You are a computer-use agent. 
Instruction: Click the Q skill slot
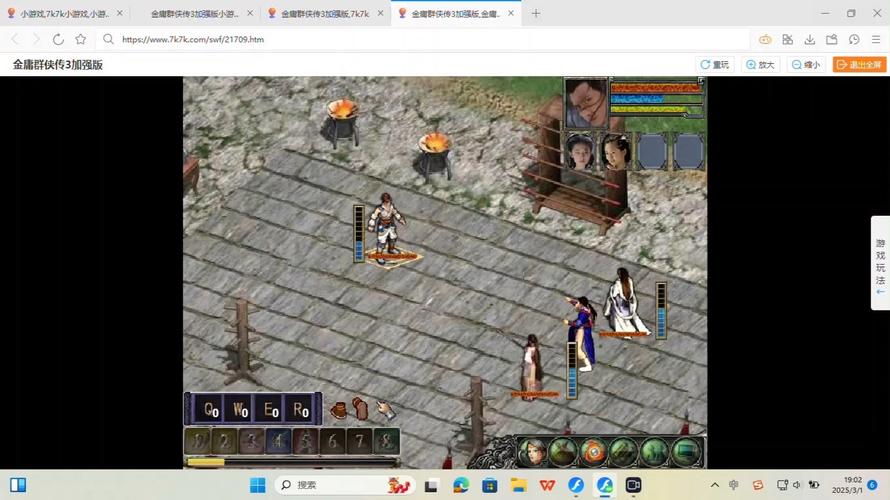point(209,409)
